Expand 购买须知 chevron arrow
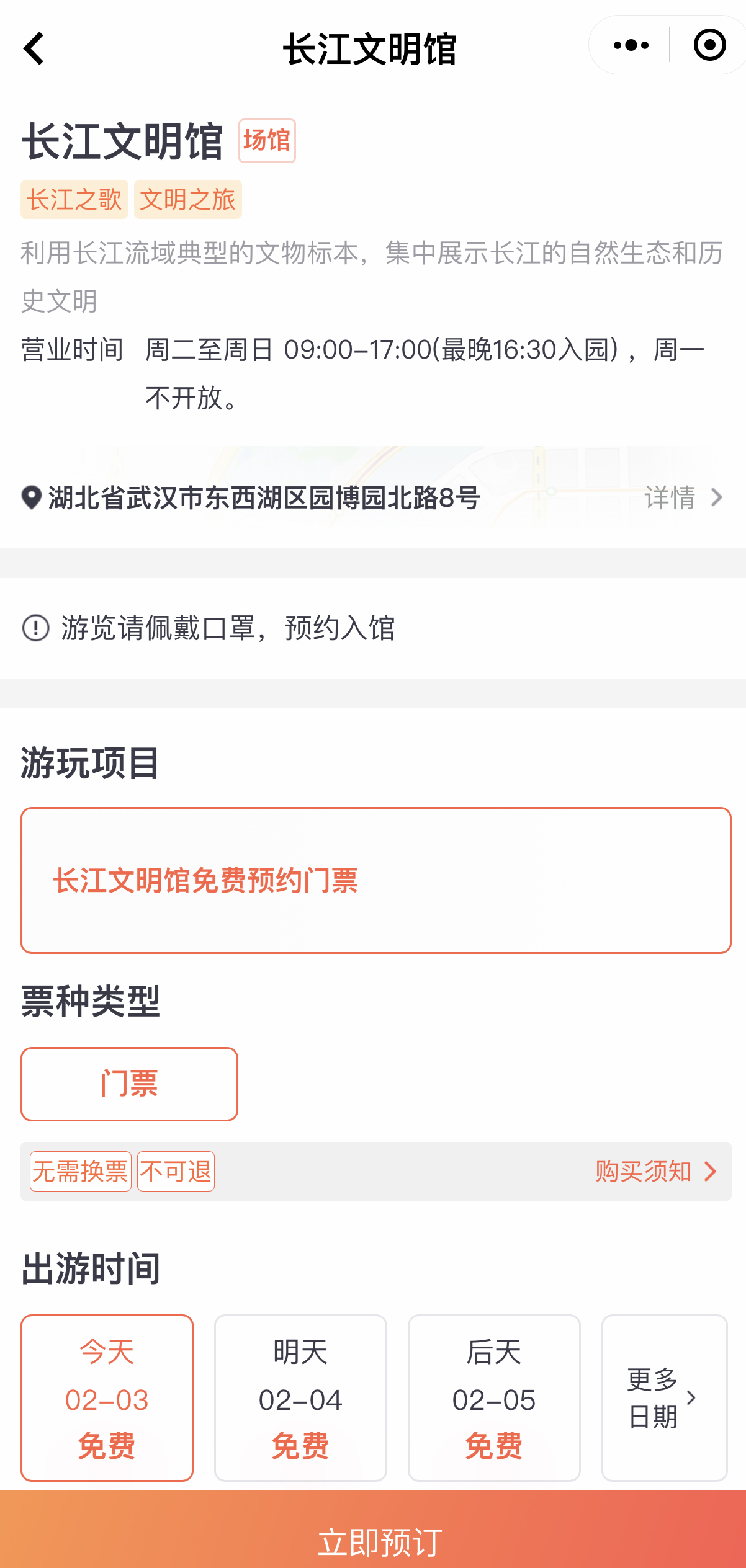 pos(711,1172)
